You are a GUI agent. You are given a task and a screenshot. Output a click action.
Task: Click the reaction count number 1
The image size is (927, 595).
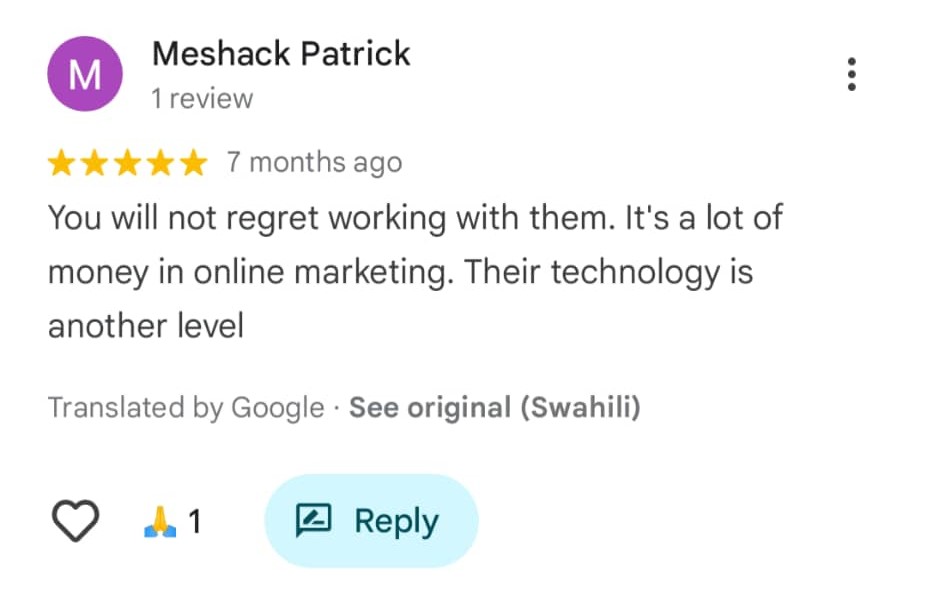pos(195,521)
